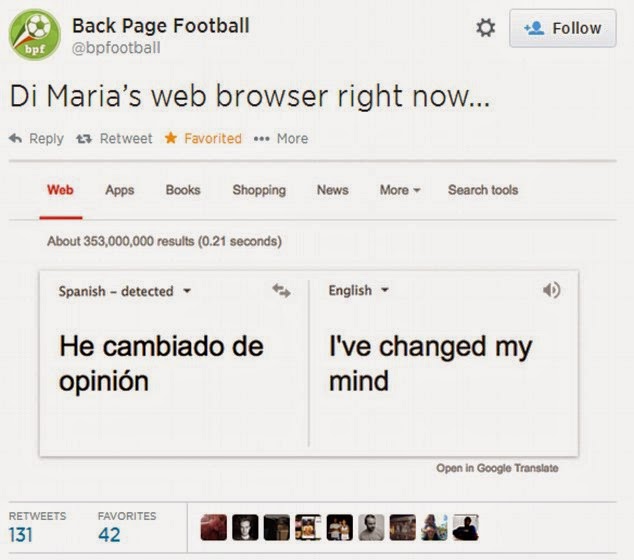Screen dimensions: 634x560
Task: Click the Back Page Football profile avatar
Action: tap(35, 35)
